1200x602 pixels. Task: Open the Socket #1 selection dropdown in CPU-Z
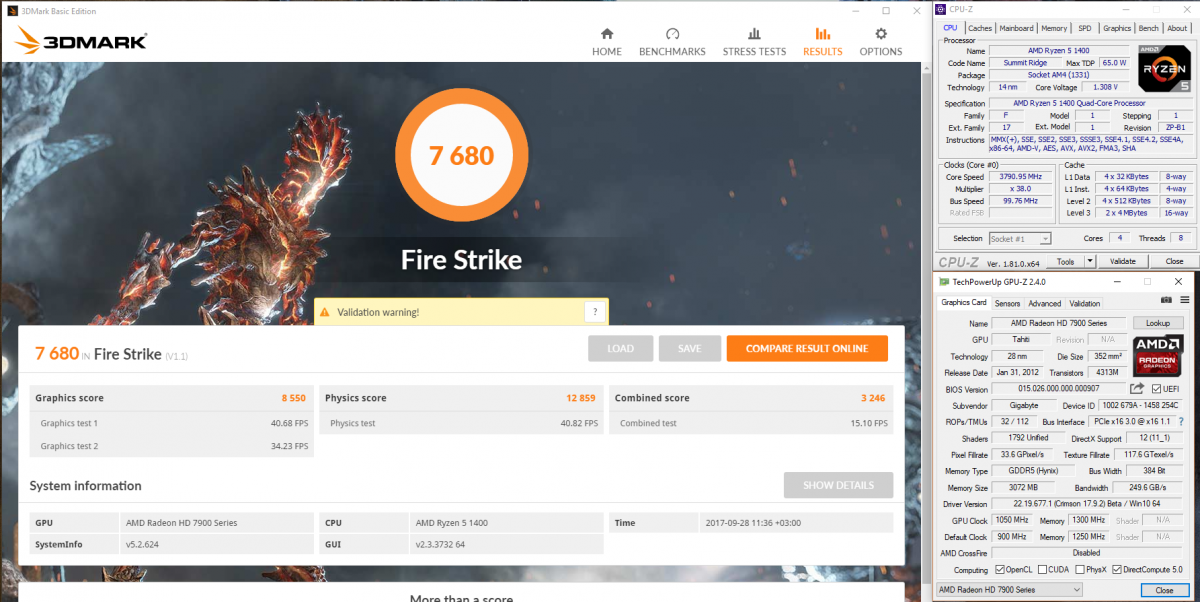[1019, 239]
